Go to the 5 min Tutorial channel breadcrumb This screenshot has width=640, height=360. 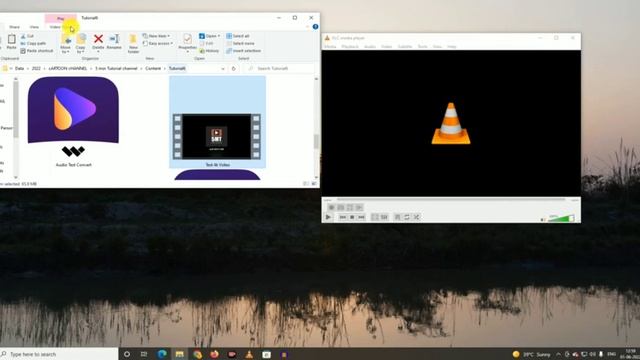point(116,69)
